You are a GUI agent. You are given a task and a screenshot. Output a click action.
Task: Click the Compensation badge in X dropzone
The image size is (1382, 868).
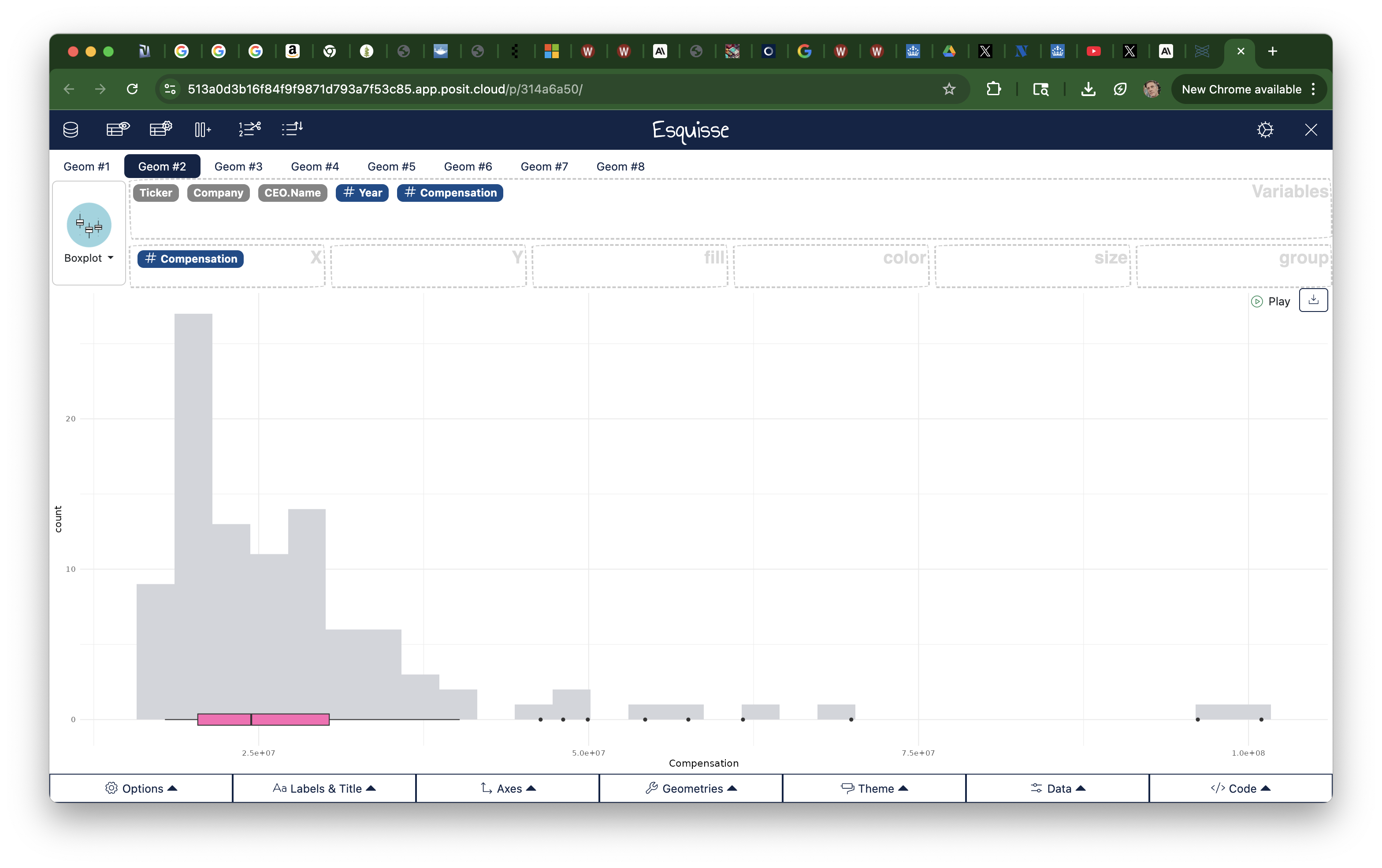click(x=190, y=259)
